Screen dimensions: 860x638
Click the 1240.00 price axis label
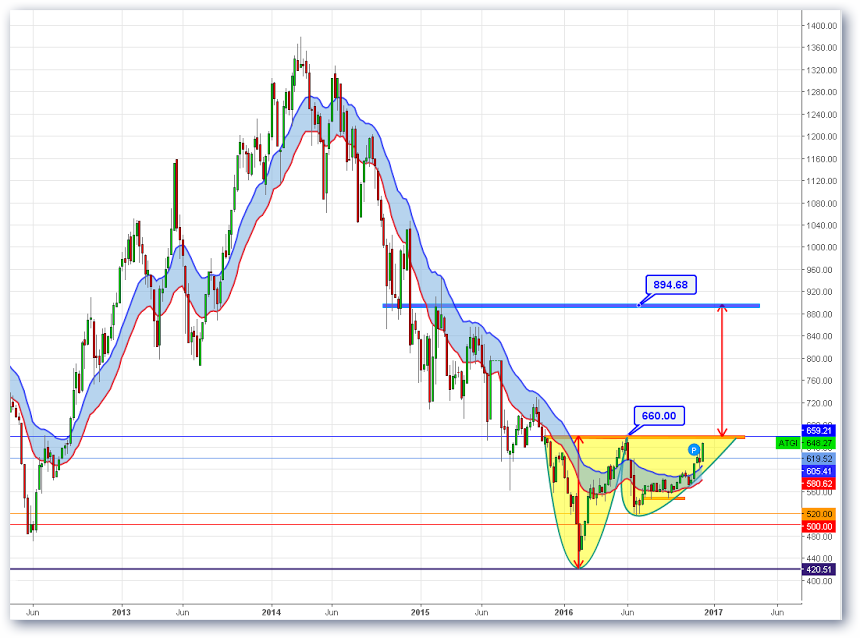821,115
